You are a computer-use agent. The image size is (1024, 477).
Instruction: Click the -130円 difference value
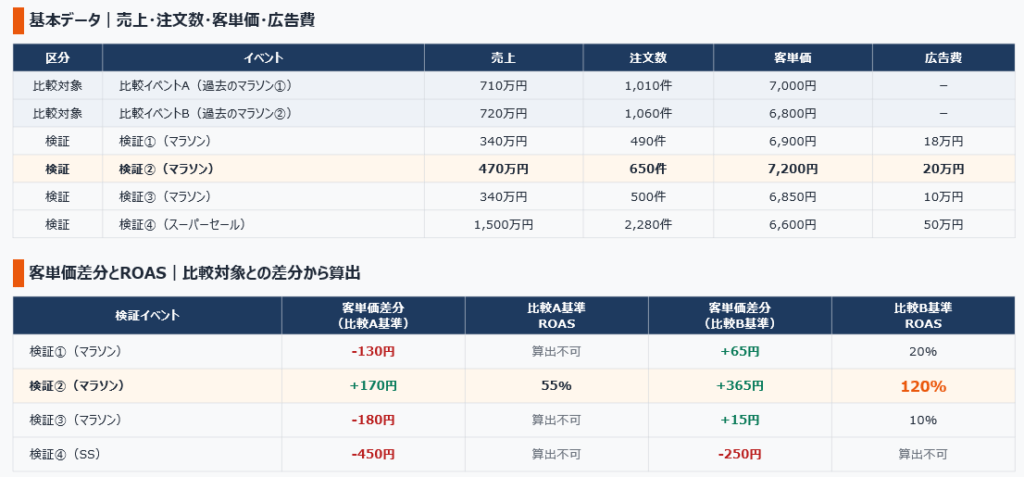point(374,352)
